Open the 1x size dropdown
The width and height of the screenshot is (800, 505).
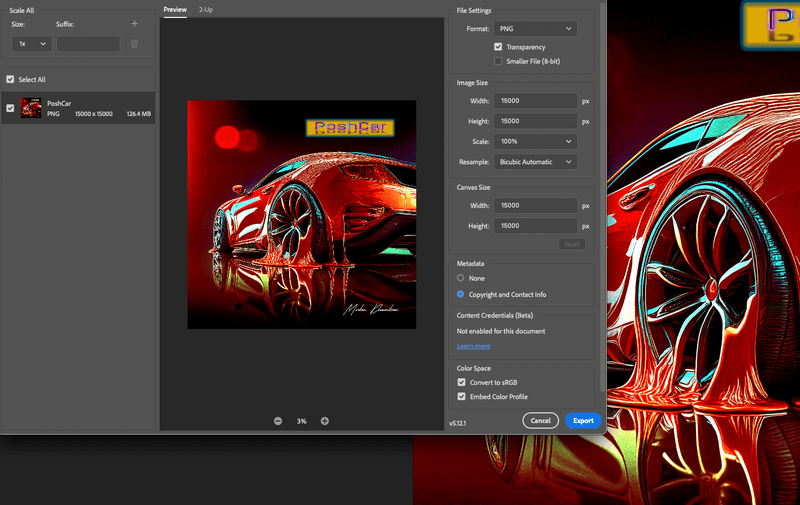(x=31, y=44)
